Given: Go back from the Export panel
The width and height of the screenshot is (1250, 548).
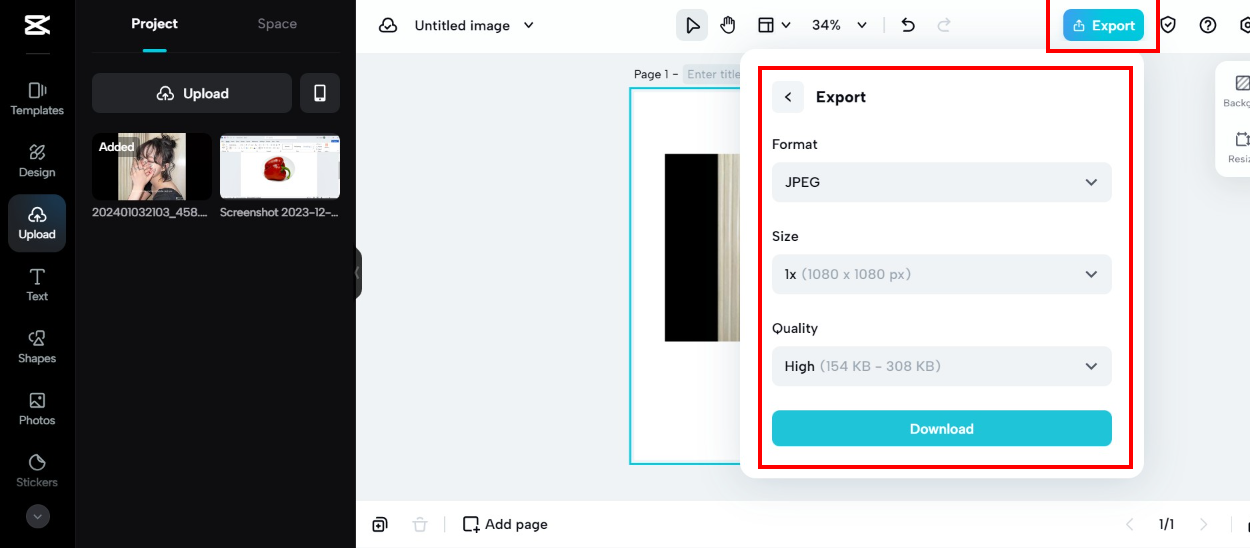Looking at the screenshot, I should point(788,97).
